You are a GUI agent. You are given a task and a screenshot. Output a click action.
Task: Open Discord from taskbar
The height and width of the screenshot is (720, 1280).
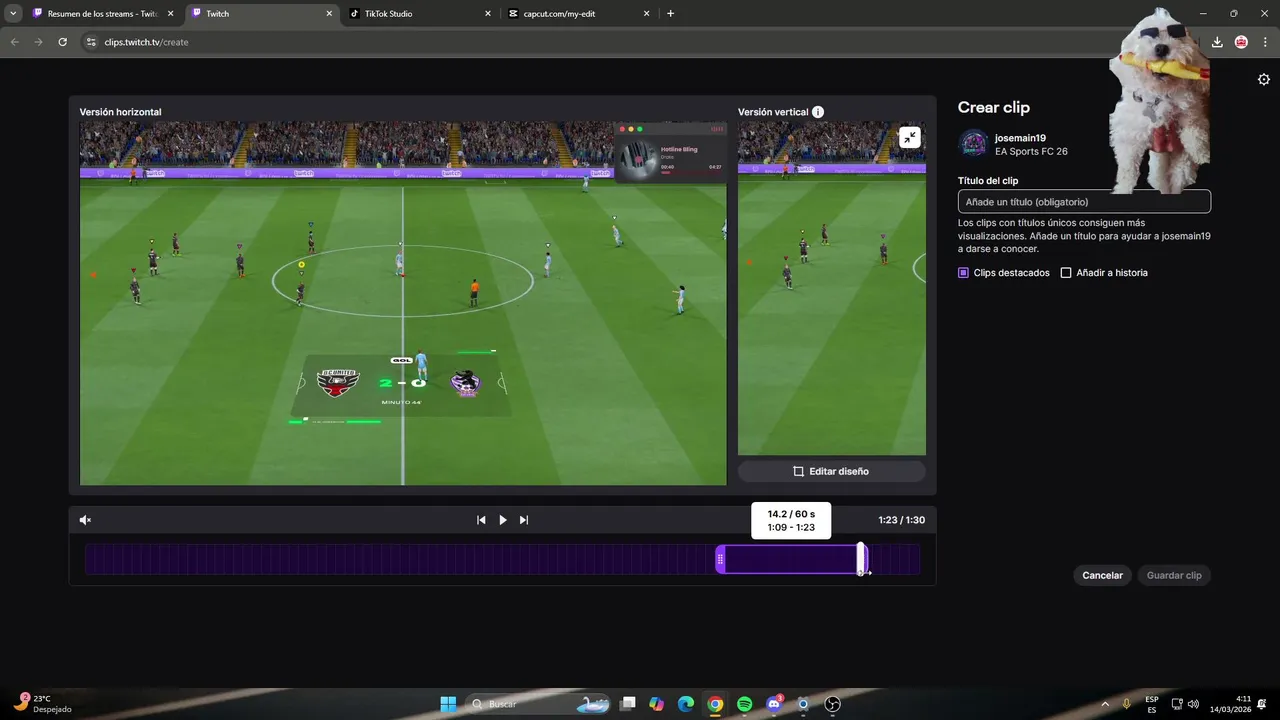(773, 704)
